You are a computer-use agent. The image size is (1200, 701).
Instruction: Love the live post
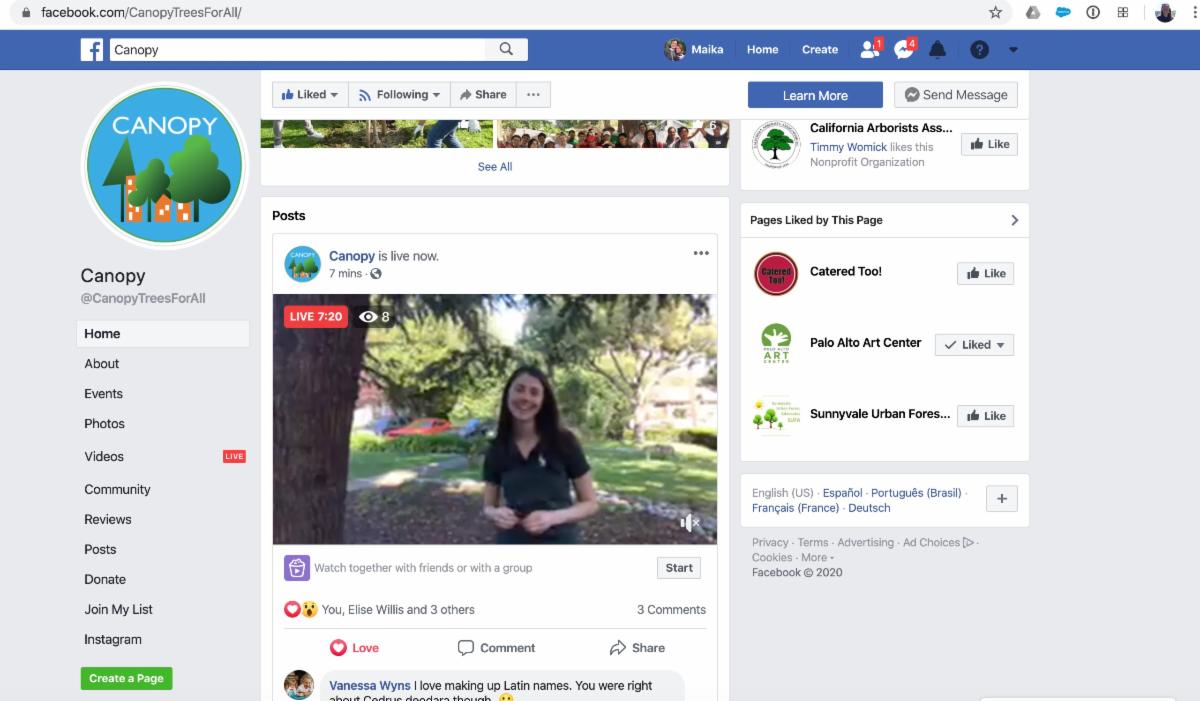(355, 648)
